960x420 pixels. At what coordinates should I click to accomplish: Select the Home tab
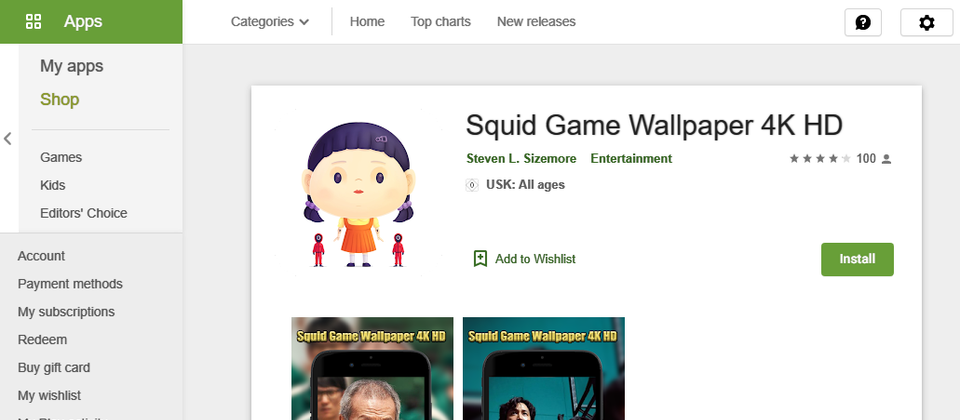[367, 21]
